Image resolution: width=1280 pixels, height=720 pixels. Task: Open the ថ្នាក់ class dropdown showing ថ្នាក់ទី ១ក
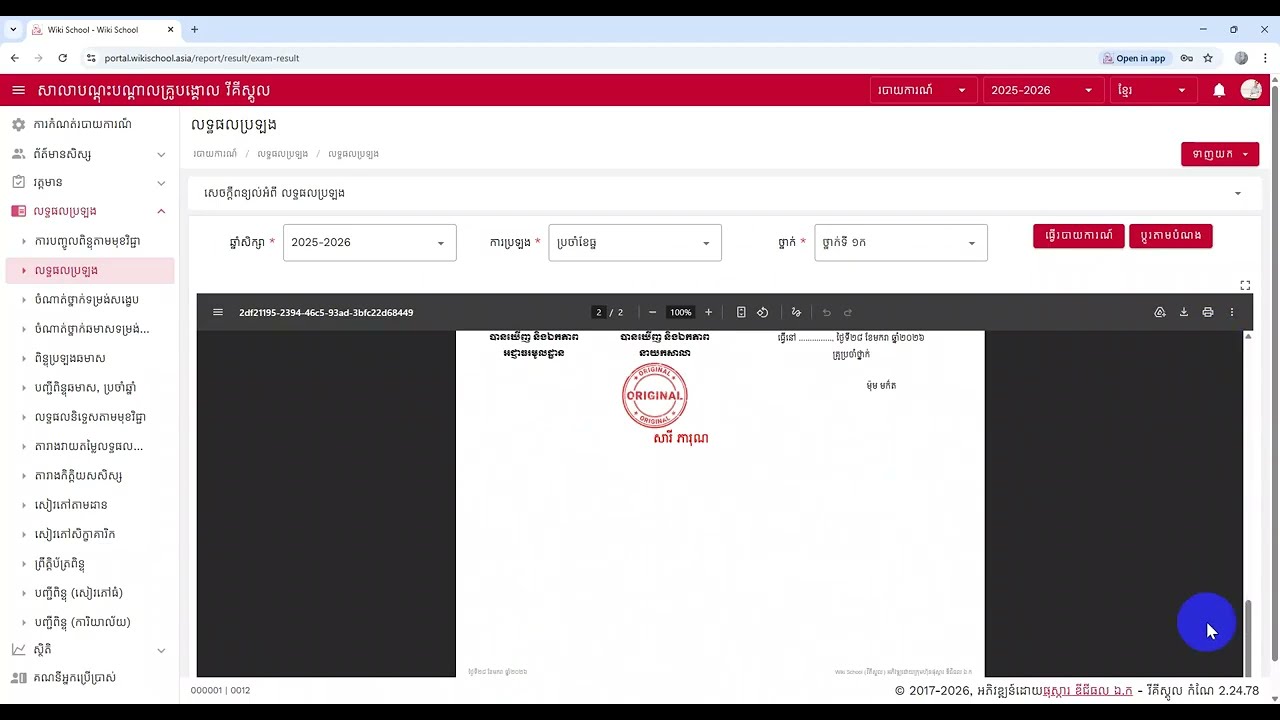[x=900, y=243]
